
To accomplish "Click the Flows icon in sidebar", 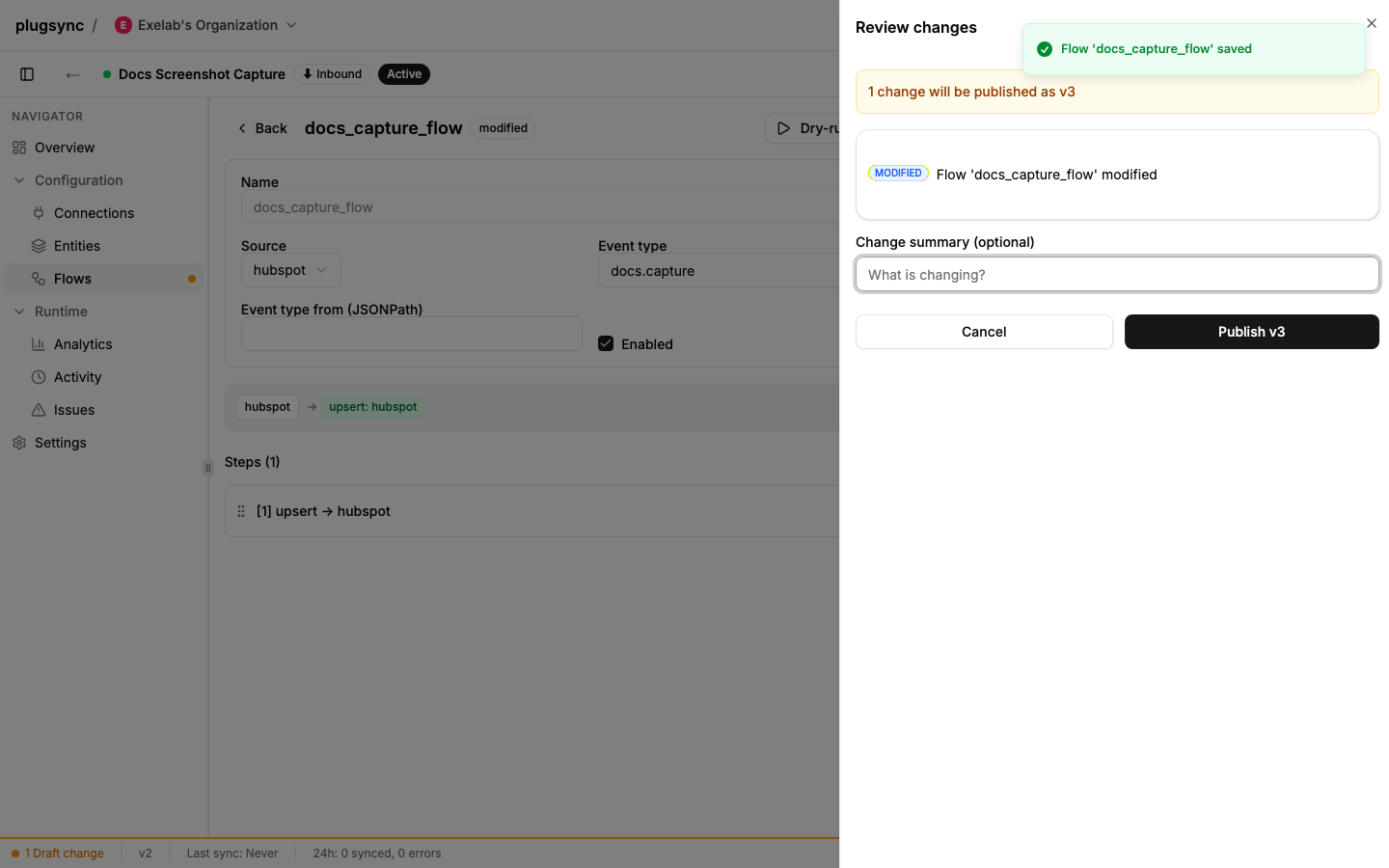I will click(x=39, y=279).
